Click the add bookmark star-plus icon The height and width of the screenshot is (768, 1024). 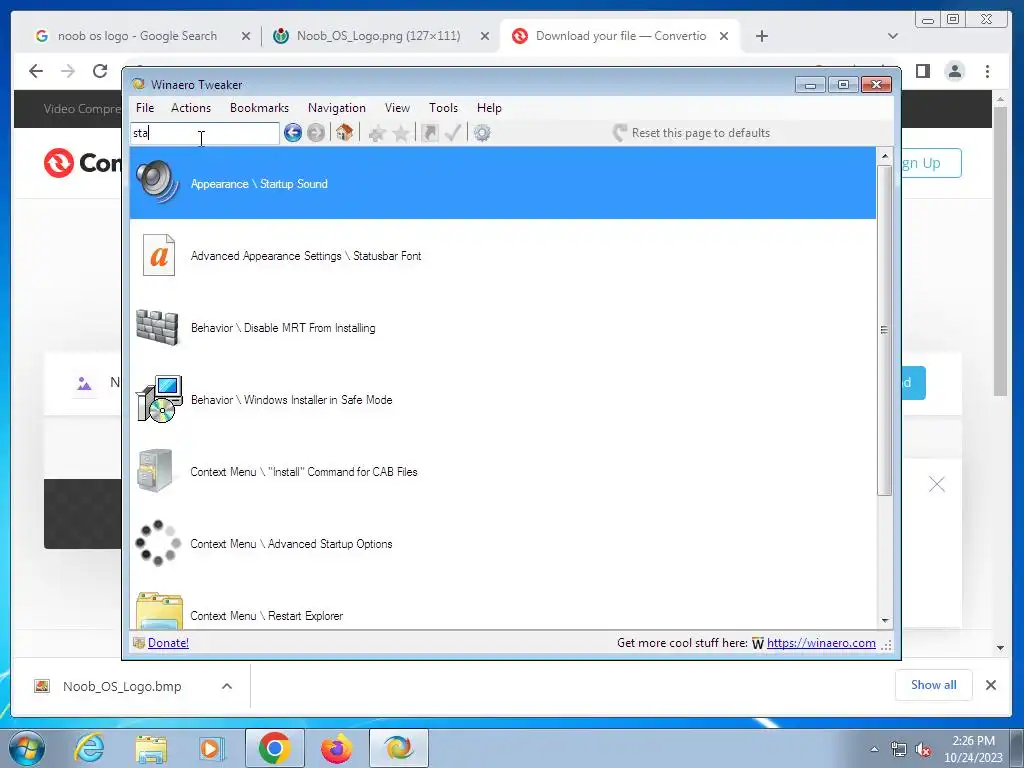(x=377, y=134)
